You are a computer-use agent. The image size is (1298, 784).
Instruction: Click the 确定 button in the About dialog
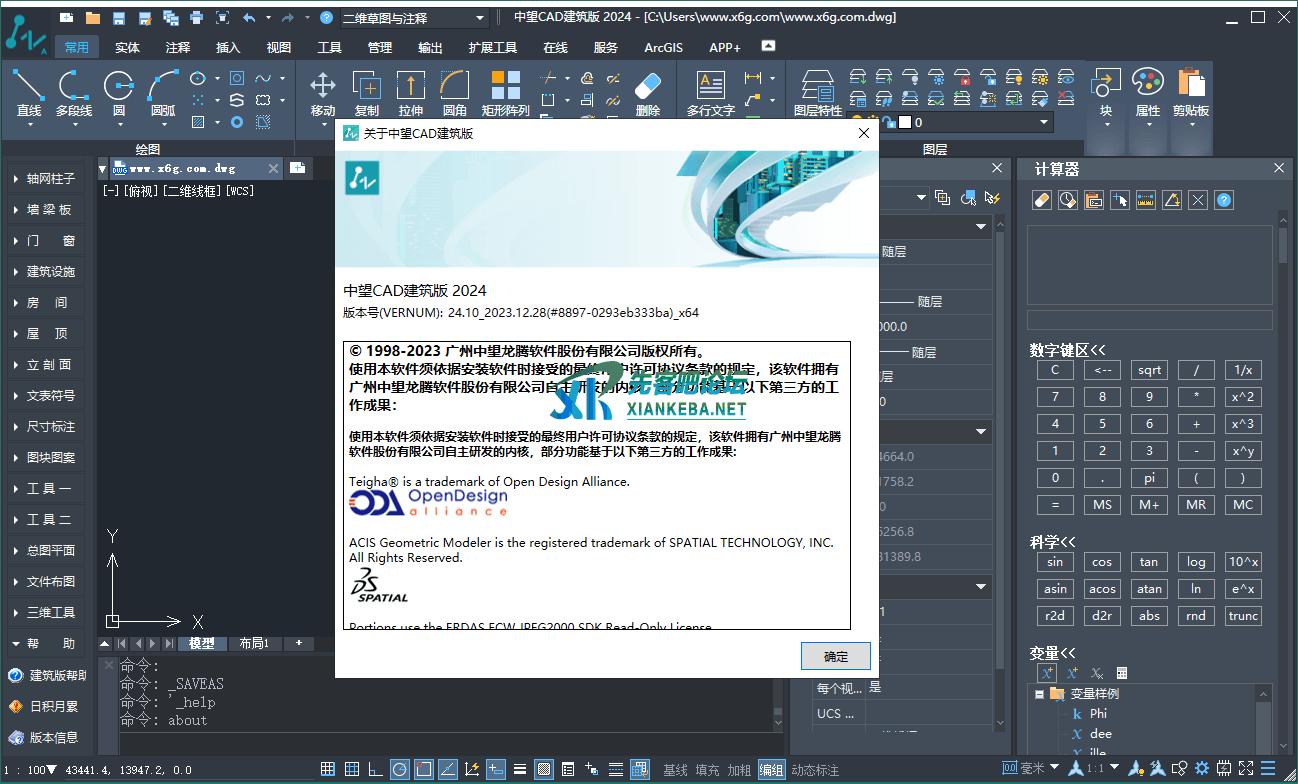point(835,656)
